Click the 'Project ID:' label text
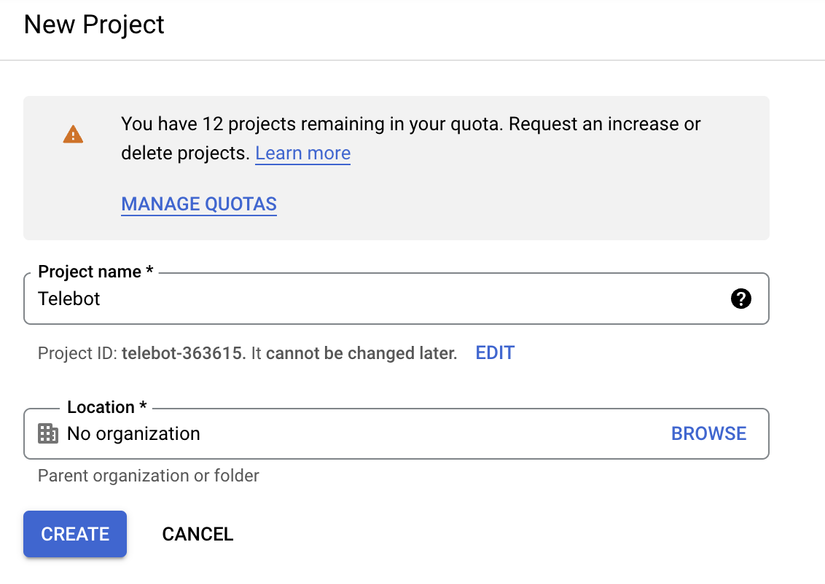The image size is (825, 584). tap(78, 353)
